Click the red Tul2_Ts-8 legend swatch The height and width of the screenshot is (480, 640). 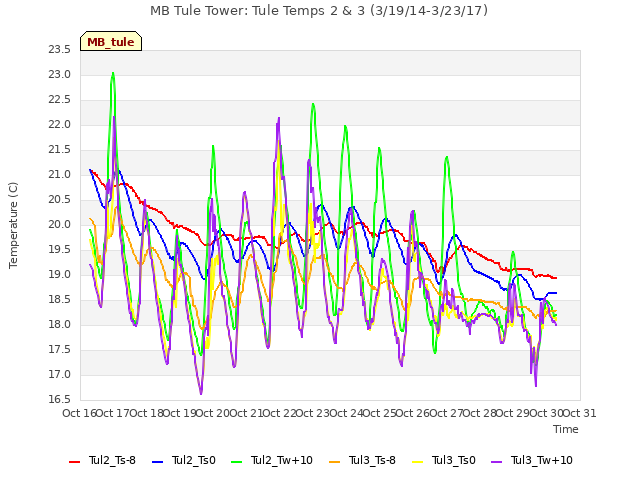click(74, 462)
